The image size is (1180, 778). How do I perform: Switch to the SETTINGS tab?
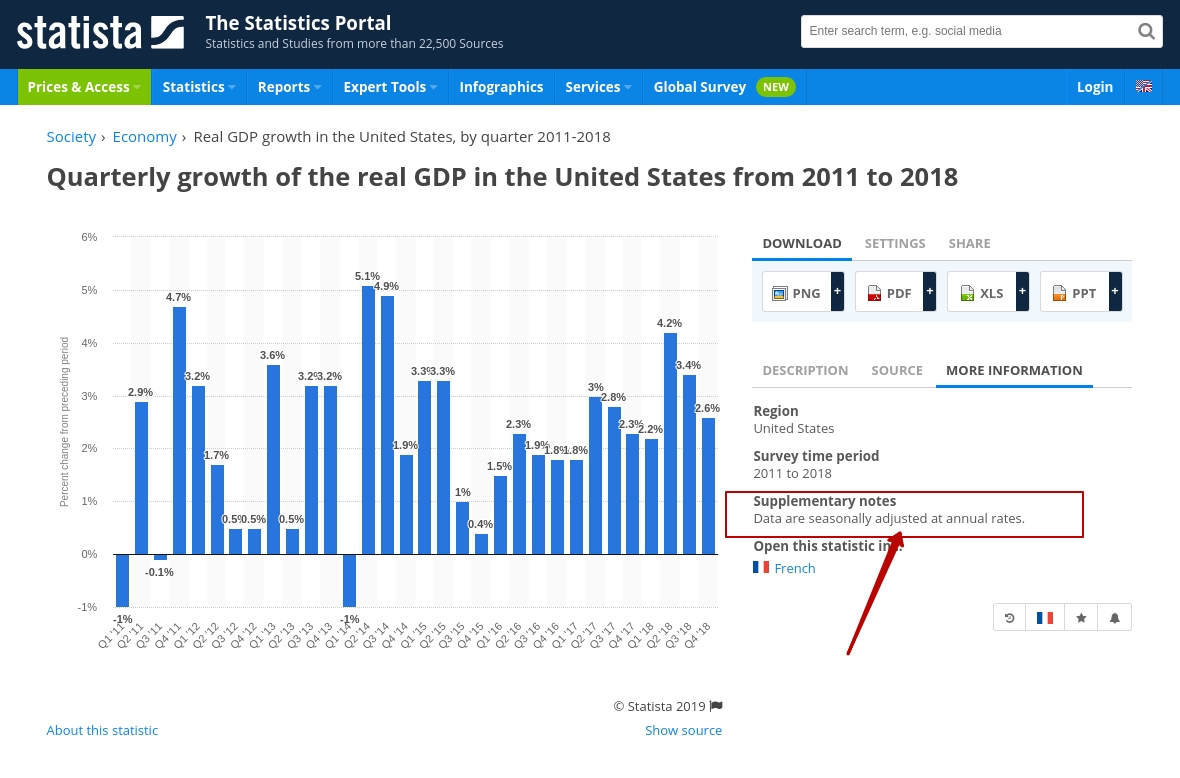[894, 243]
